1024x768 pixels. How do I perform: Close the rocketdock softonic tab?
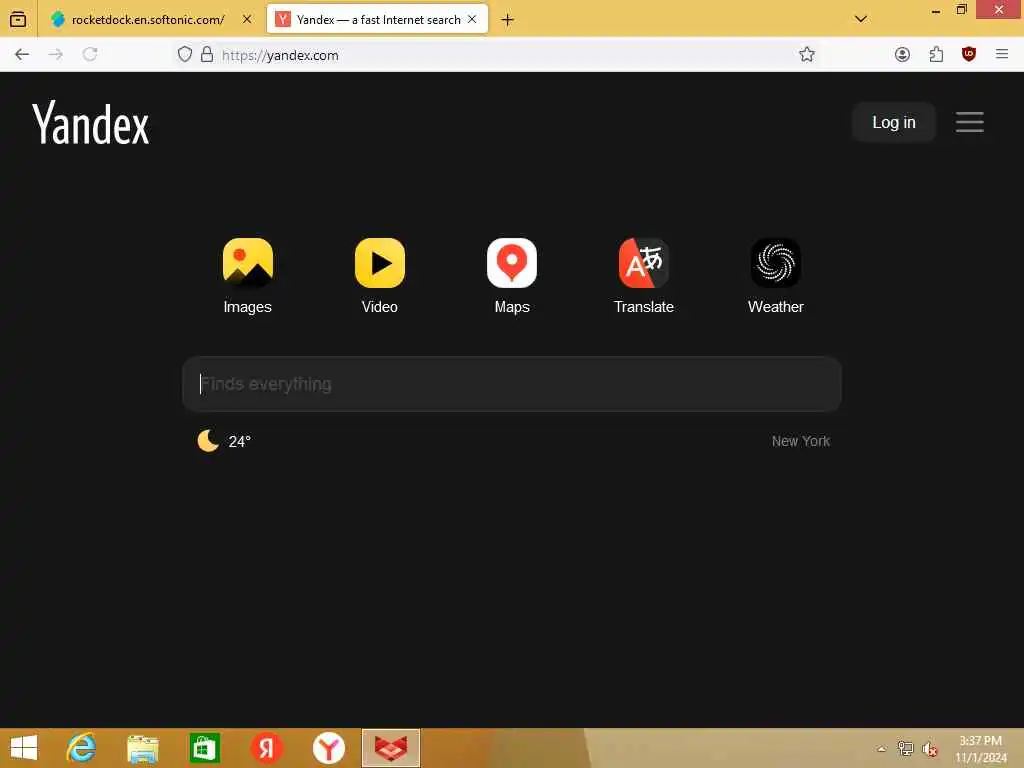tap(247, 20)
